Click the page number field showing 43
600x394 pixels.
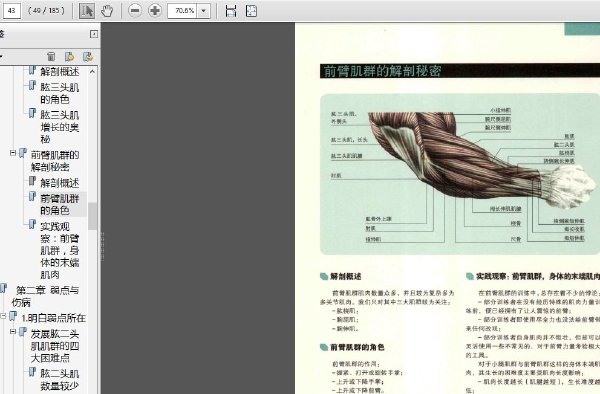click(11, 11)
